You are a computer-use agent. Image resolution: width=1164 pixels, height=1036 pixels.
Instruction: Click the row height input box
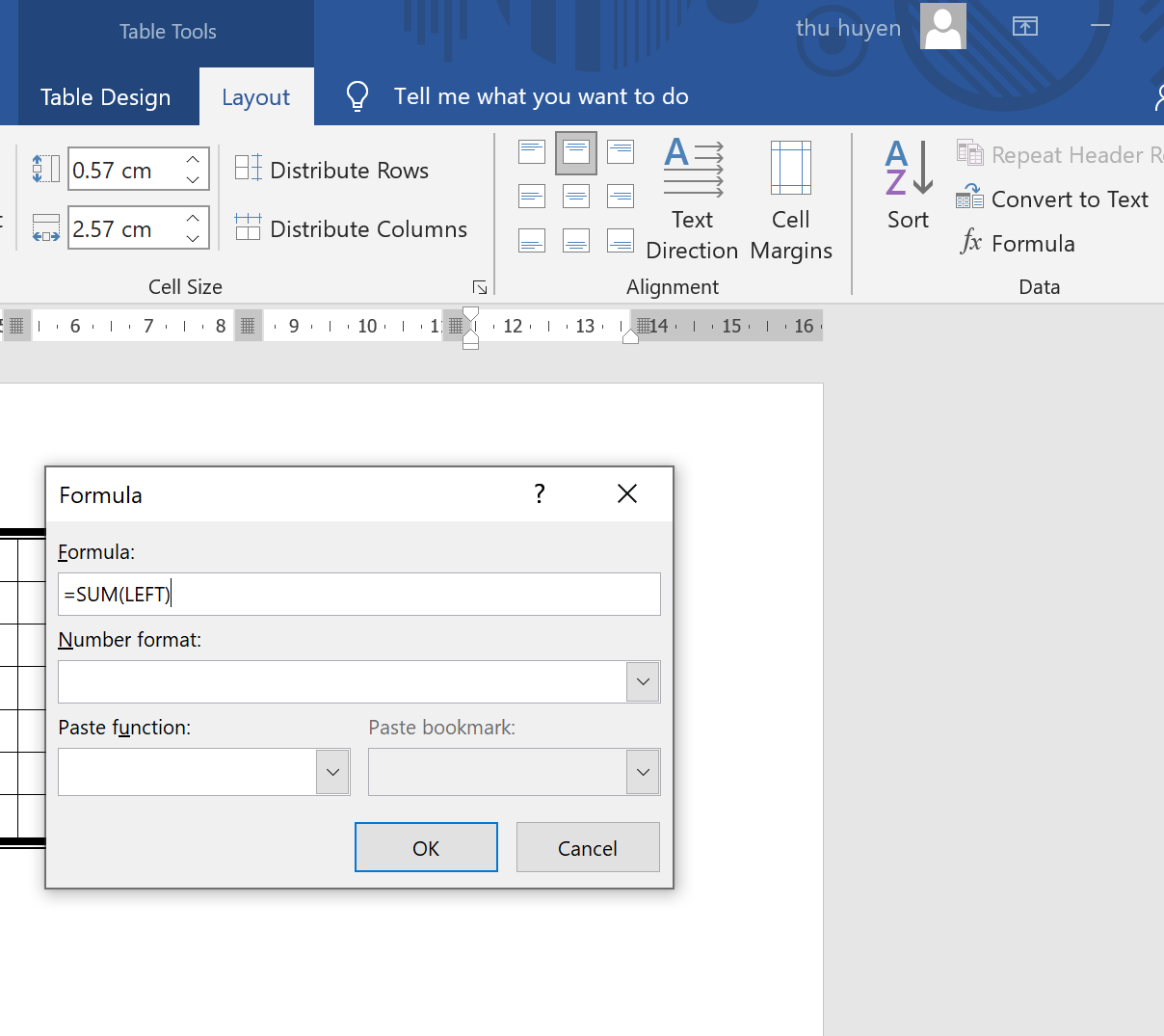click(124, 170)
